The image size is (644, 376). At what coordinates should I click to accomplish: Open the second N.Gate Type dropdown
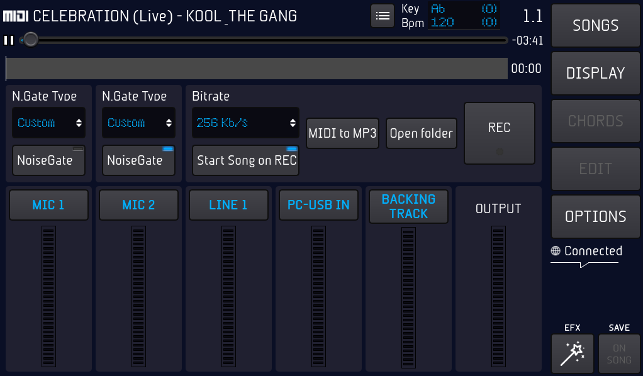pyautogui.click(x=139, y=122)
